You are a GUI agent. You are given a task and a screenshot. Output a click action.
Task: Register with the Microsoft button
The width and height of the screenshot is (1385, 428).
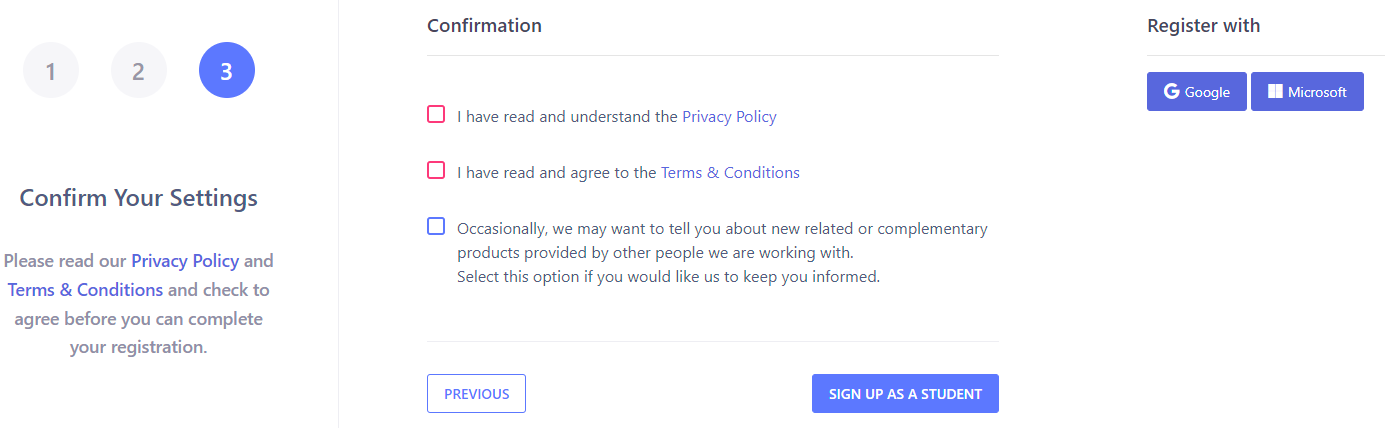tap(1307, 91)
